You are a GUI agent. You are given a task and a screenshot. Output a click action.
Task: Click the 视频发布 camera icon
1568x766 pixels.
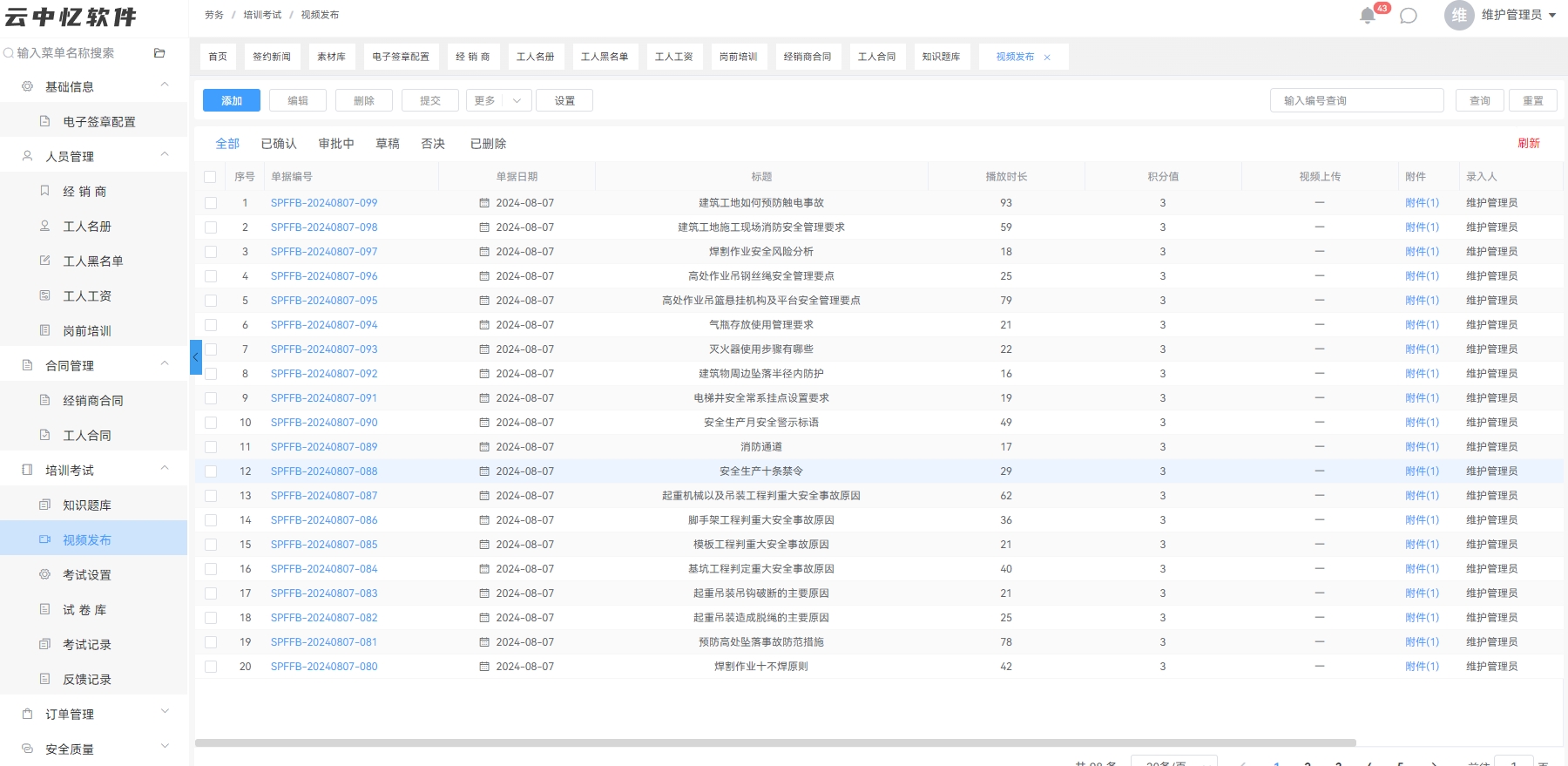coord(44,539)
